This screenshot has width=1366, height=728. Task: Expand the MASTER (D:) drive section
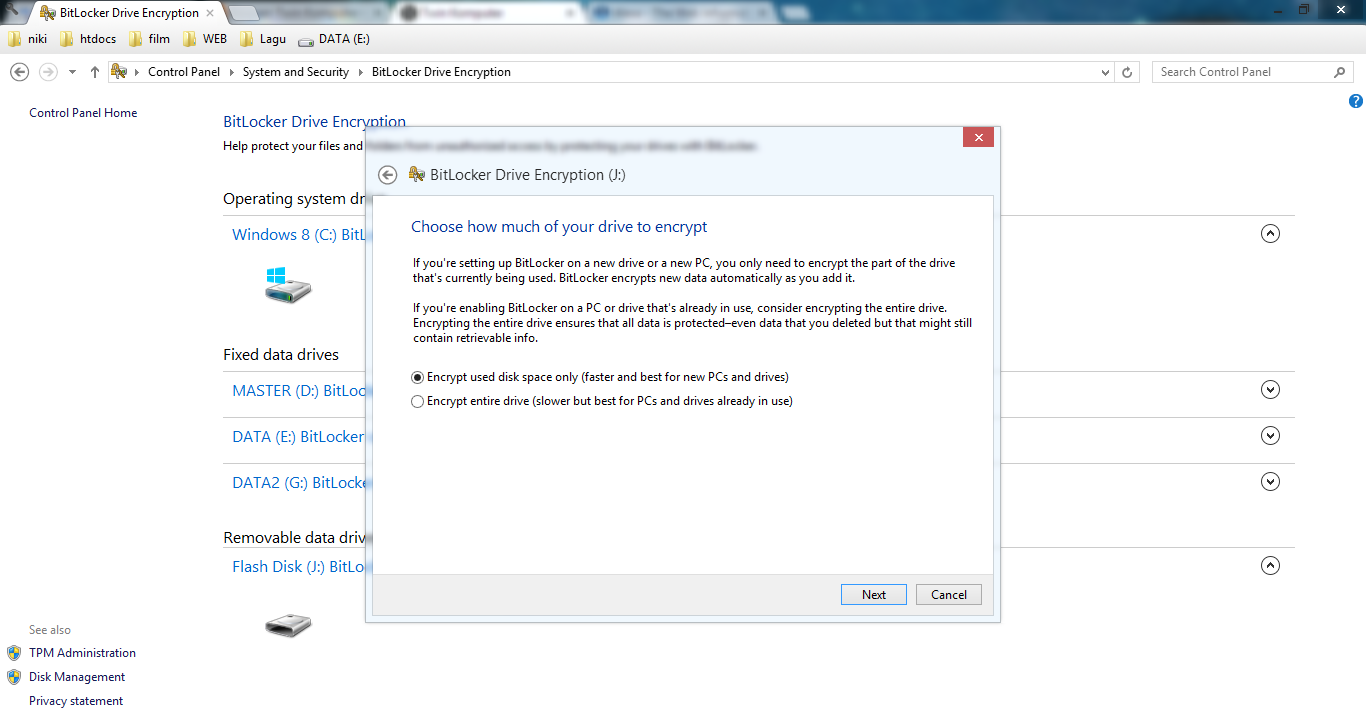click(x=1270, y=390)
